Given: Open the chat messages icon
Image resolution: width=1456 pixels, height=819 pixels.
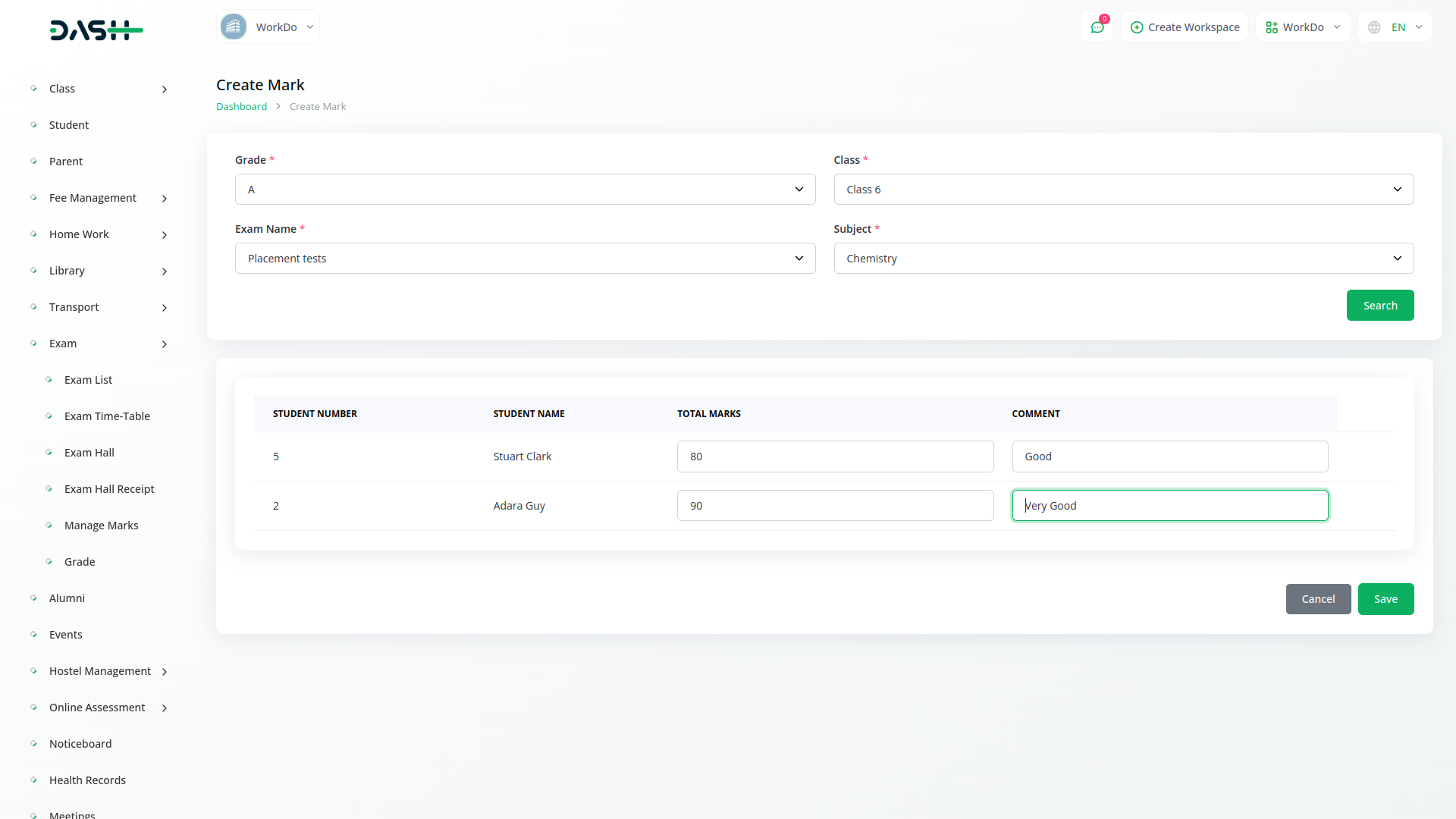Looking at the screenshot, I should 1097,27.
